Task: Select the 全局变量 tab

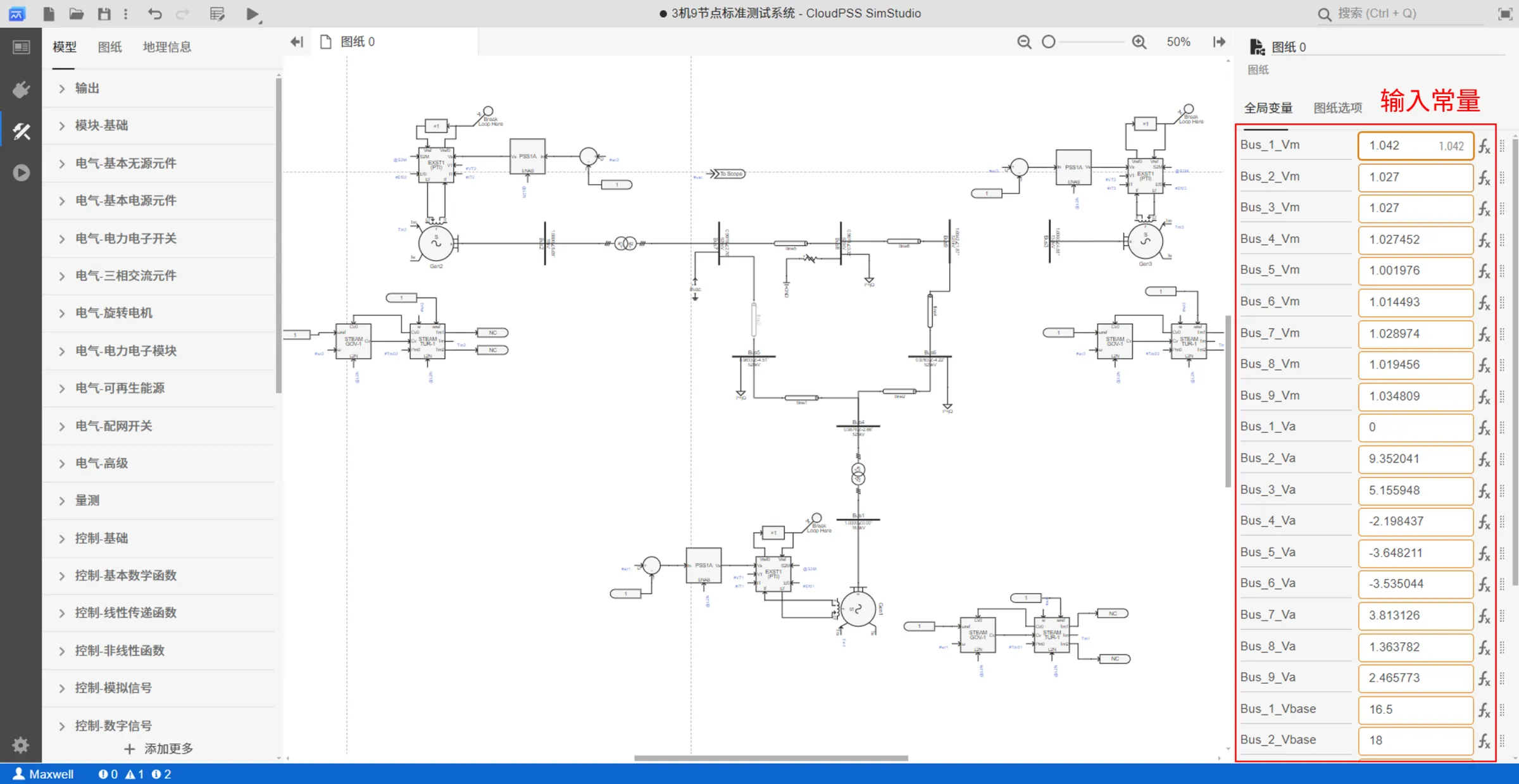Action: [1268, 108]
